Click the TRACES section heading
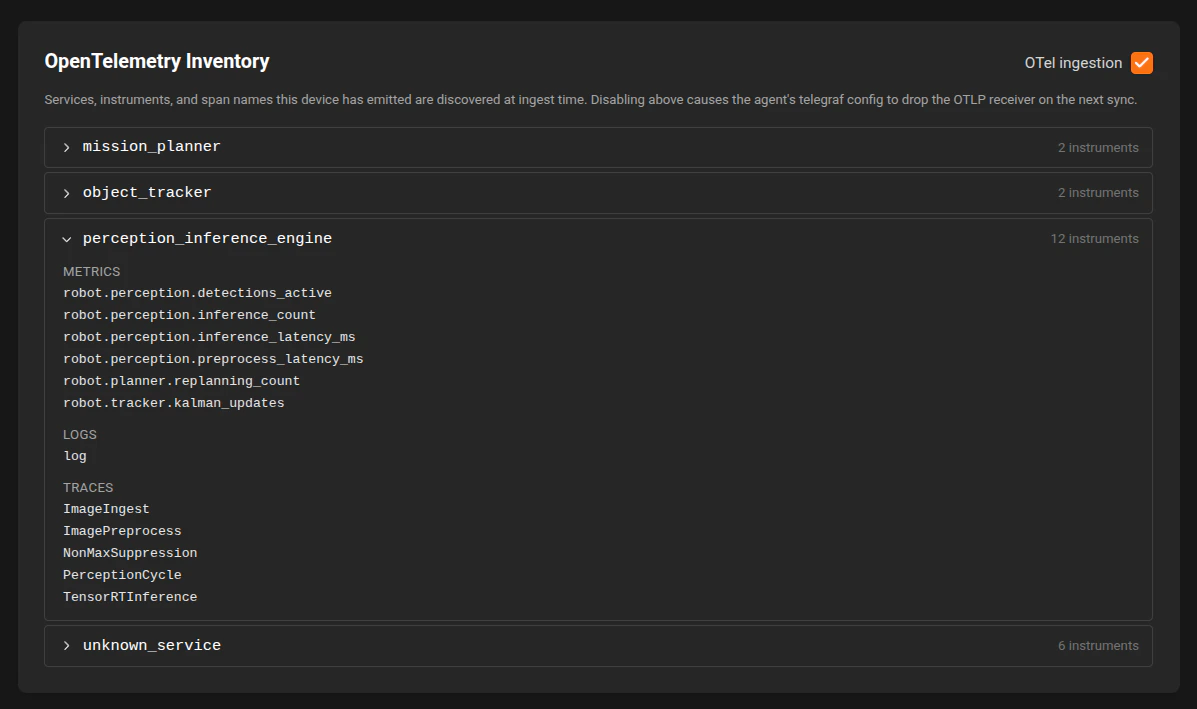 click(x=88, y=488)
